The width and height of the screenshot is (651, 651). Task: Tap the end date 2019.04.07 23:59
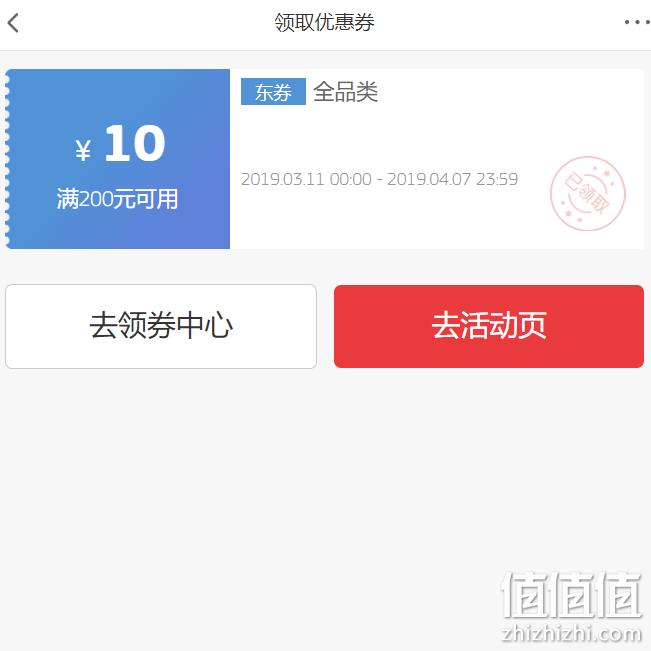[x=453, y=179]
